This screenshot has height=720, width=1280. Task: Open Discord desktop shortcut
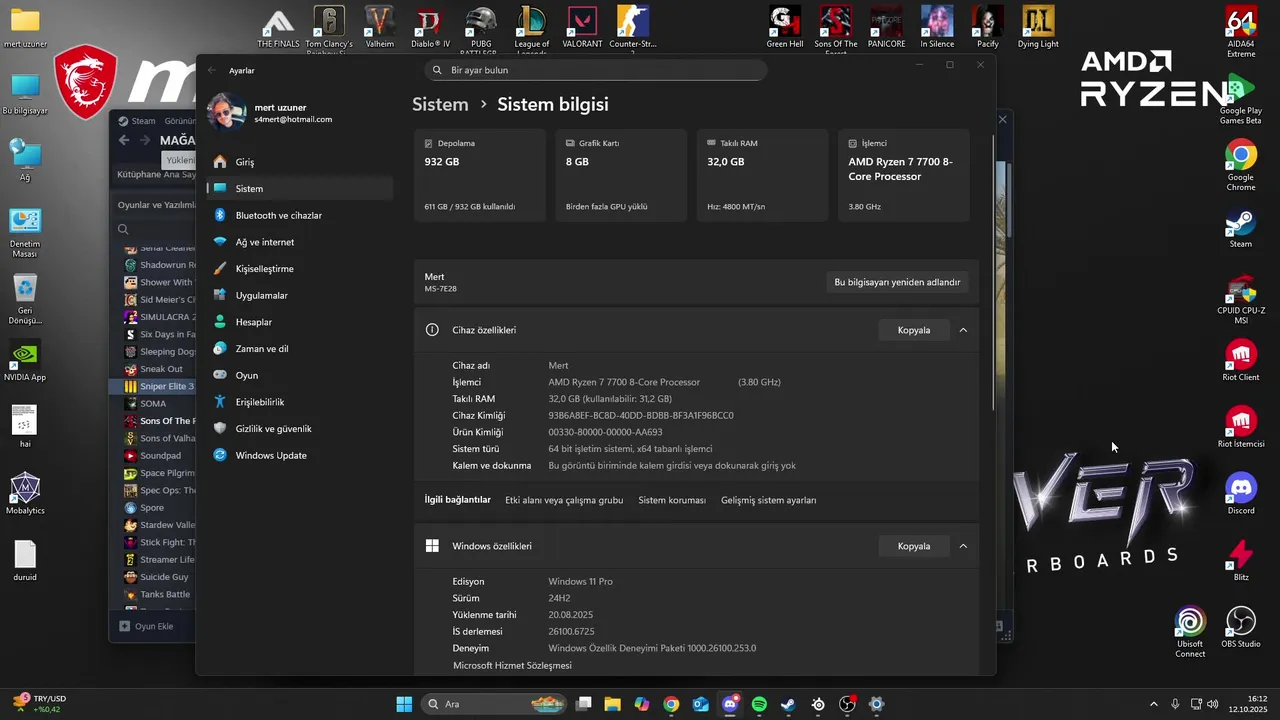click(1241, 494)
